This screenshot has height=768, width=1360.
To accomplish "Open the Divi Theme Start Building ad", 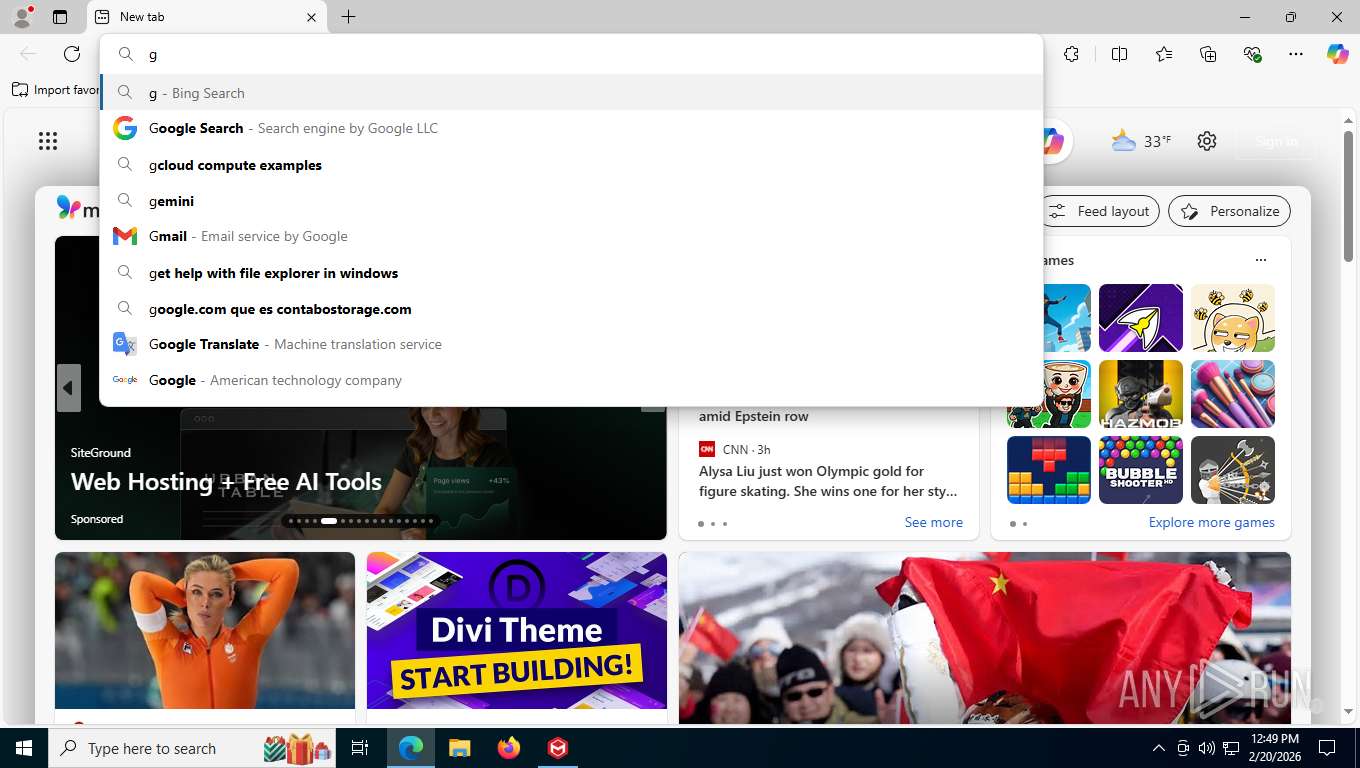I will click(517, 631).
